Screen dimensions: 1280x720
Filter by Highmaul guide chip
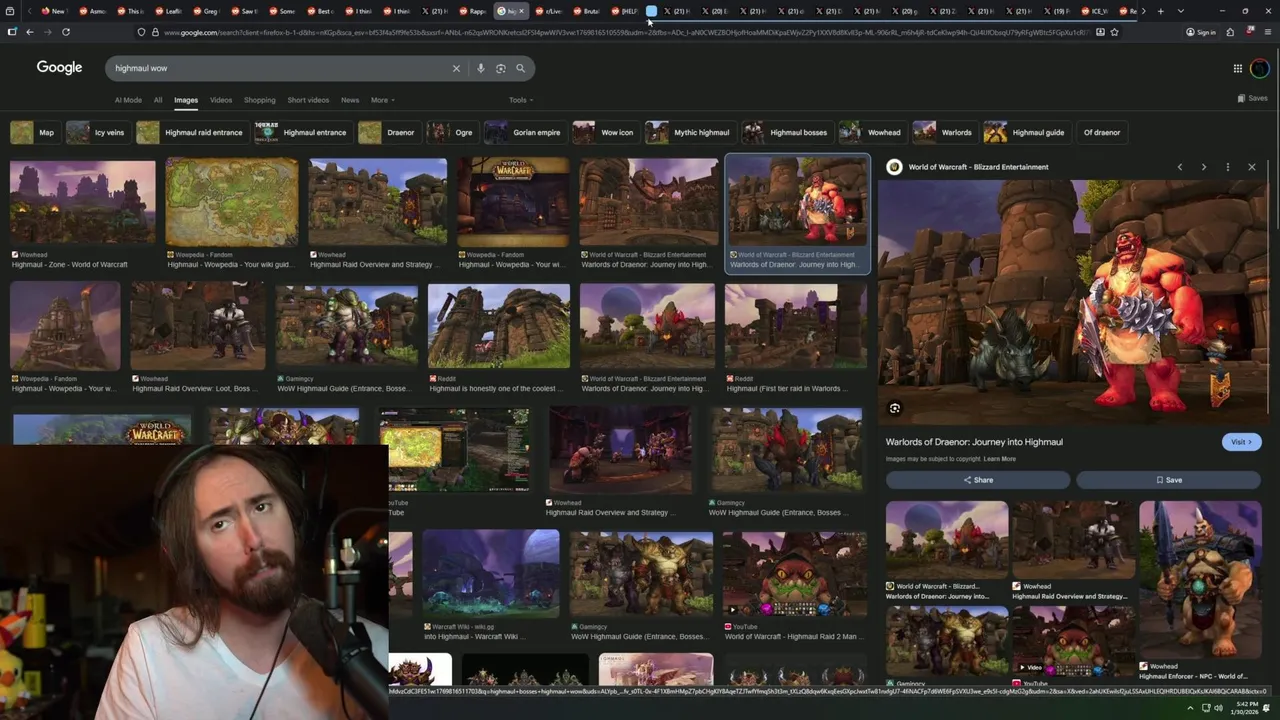tap(1027, 132)
